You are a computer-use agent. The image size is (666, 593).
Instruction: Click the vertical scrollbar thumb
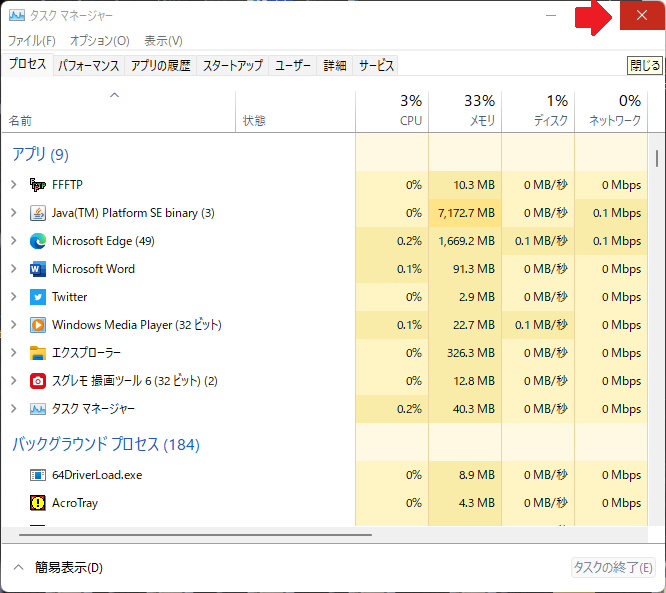[x=657, y=158]
